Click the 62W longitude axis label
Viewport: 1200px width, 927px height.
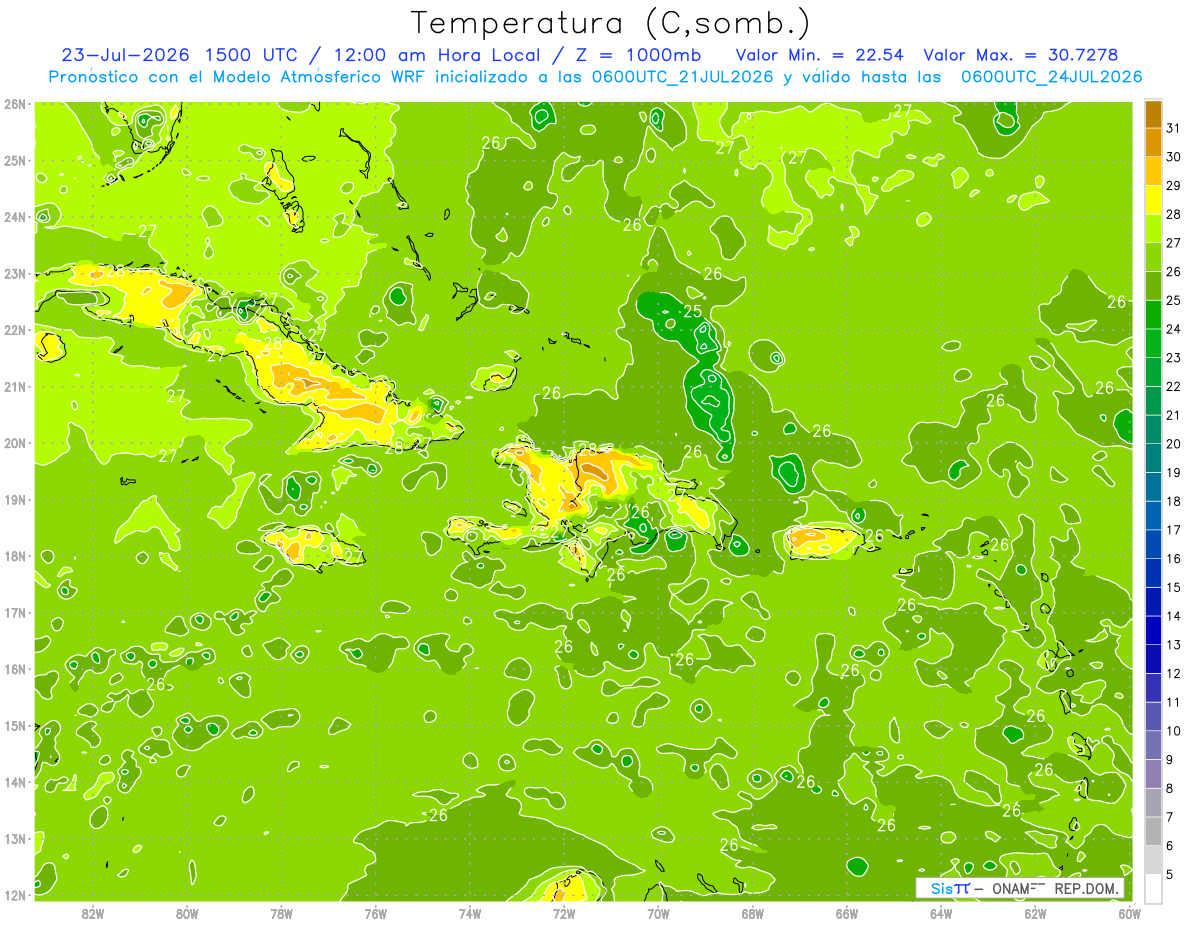click(1035, 913)
